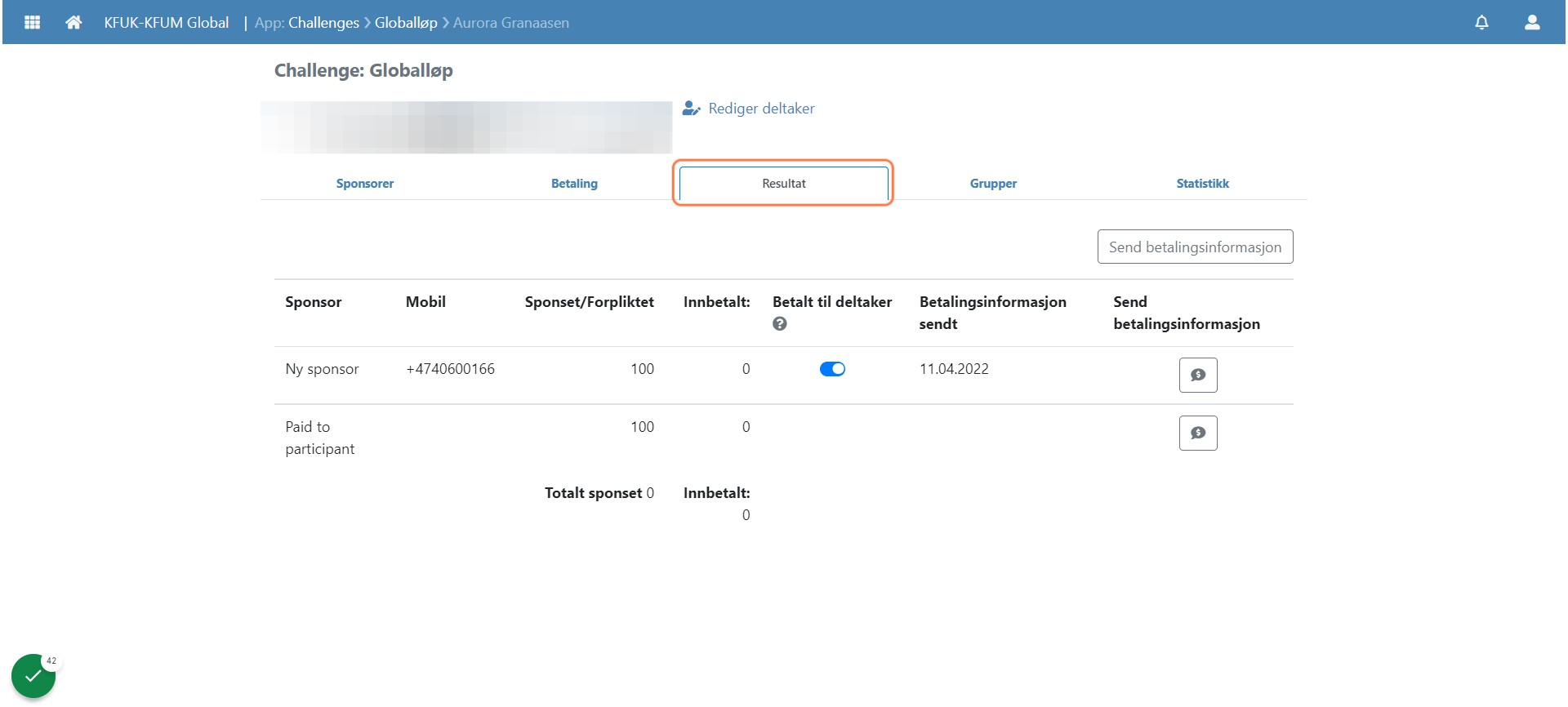Click the Rediger deltaker person icon
Screen dimensions: 1568x707
click(x=691, y=108)
